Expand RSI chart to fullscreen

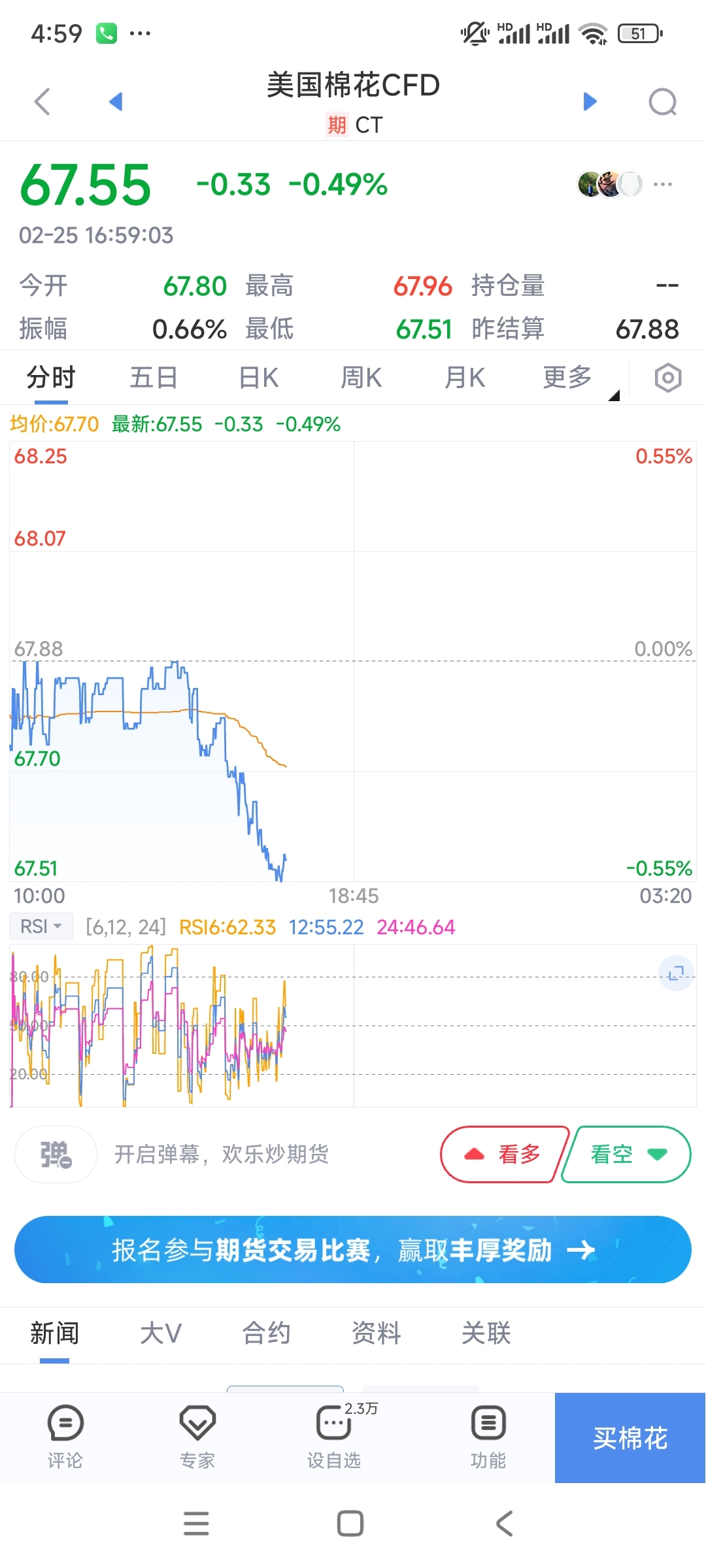click(675, 973)
